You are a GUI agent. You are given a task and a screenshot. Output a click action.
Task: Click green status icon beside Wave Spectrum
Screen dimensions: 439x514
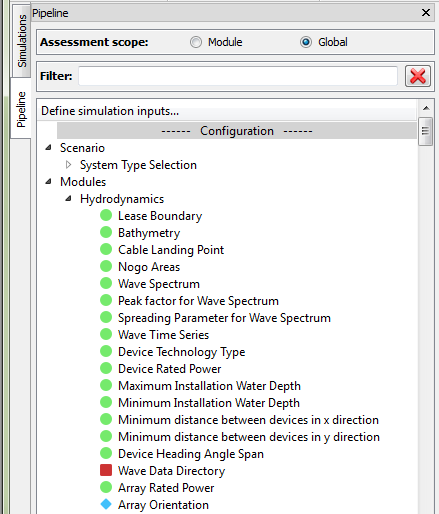[106, 283]
